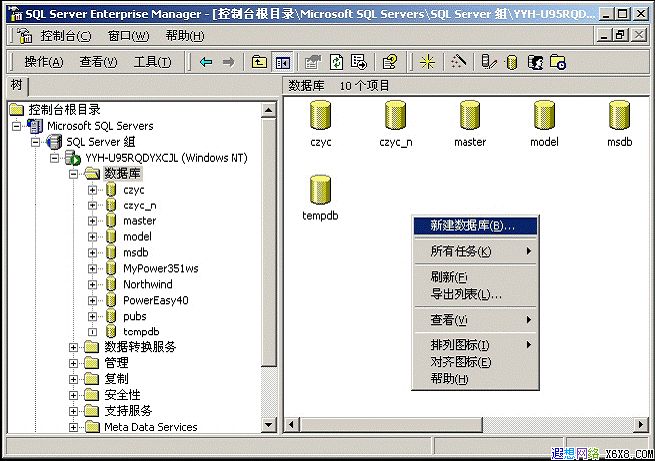This screenshot has width=655, height=461.
Task: Click the Run a wizard wand icon
Action: 459,62
